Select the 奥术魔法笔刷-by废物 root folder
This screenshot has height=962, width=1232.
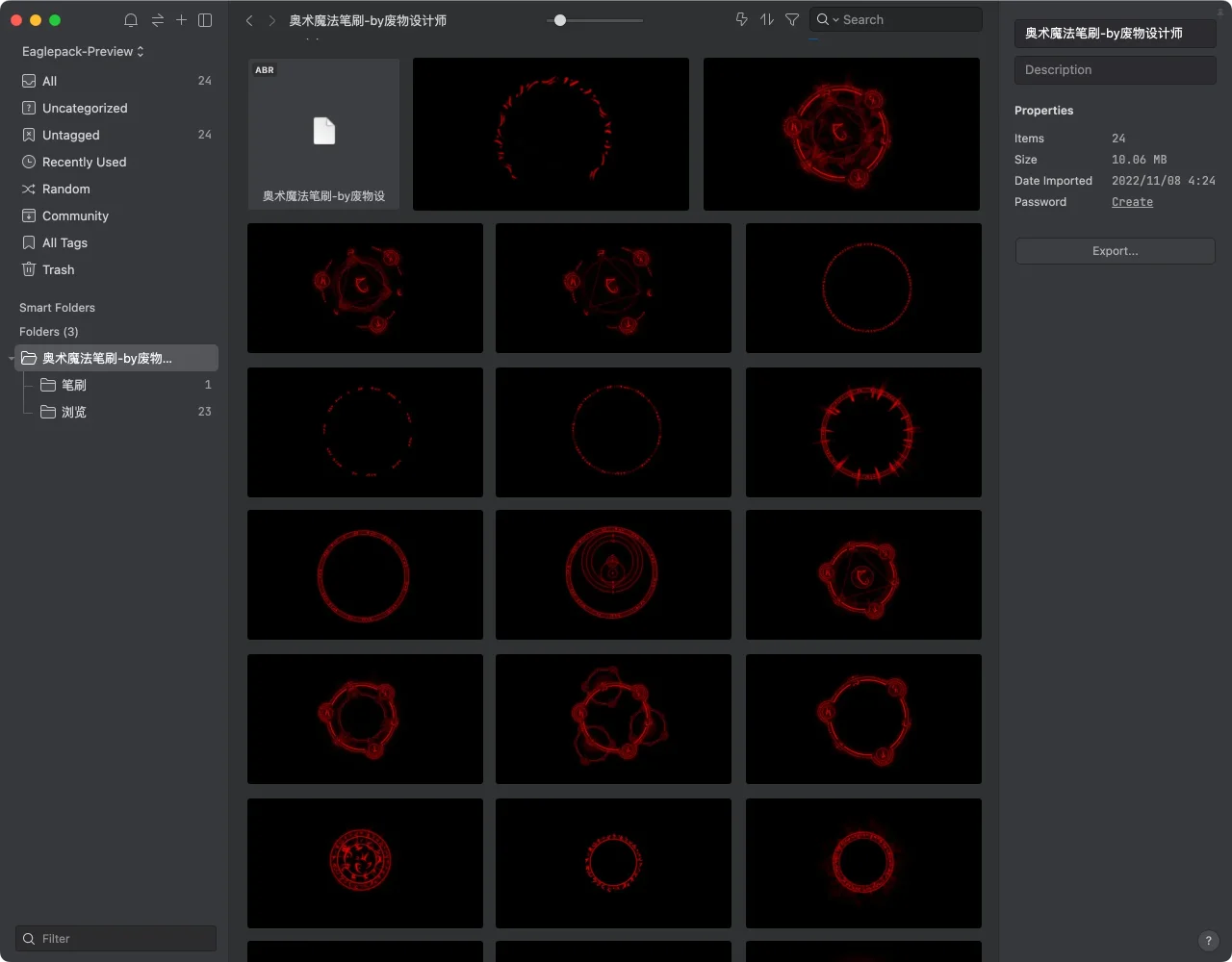[116, 358]
